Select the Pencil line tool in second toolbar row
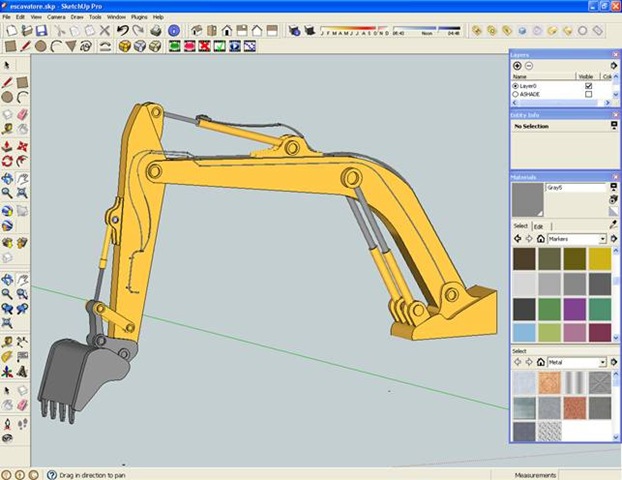This screenshot has width=622, height=480. click(24, 46)
